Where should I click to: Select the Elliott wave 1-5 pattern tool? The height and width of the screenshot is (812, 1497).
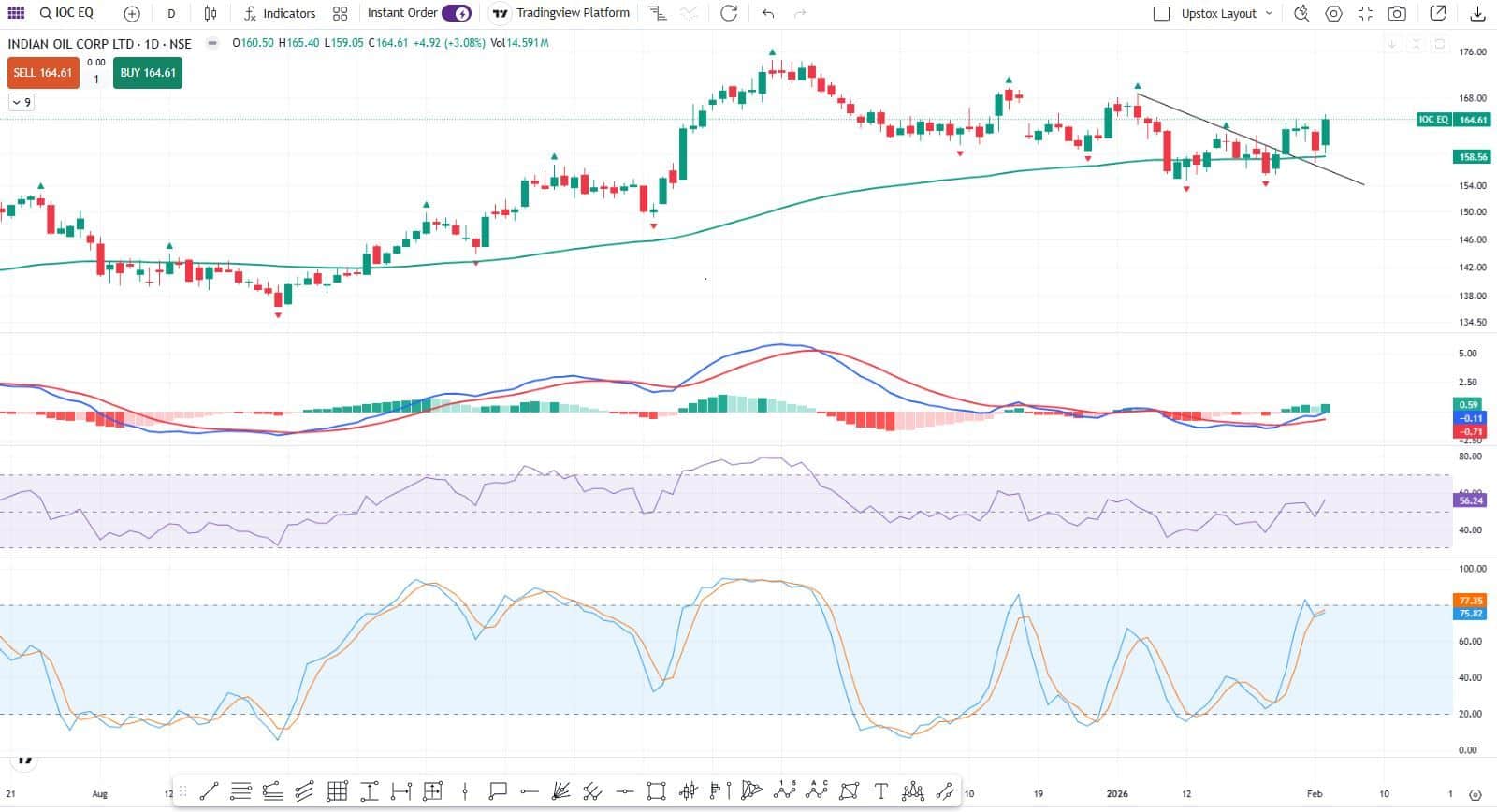(x=784, y=791)
